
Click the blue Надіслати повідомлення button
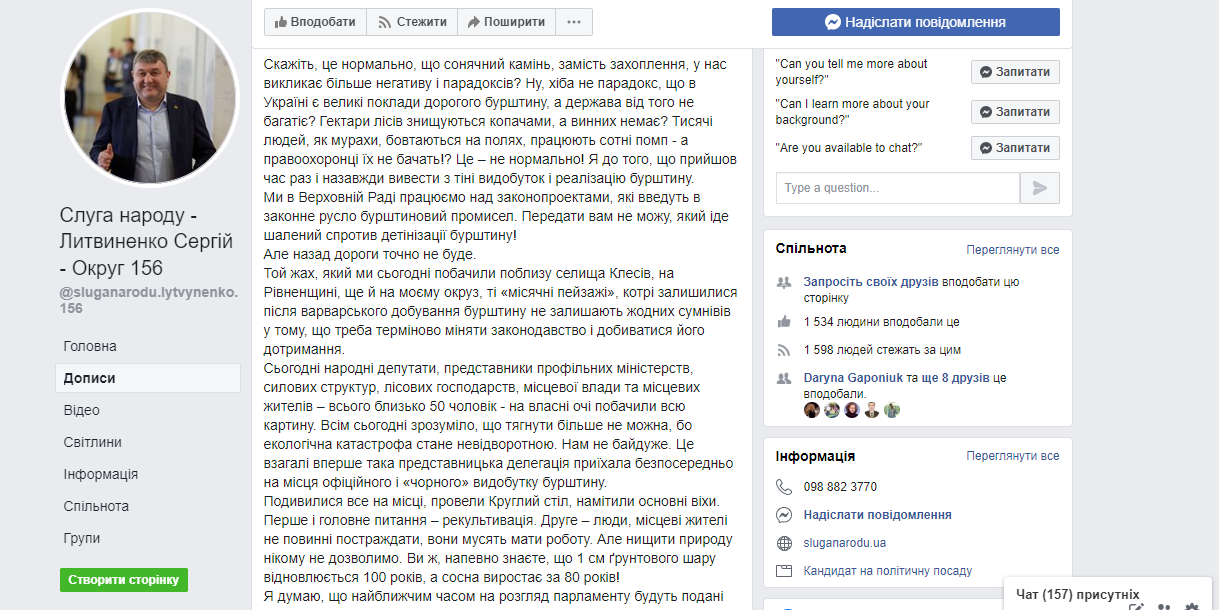click(915, 22)
